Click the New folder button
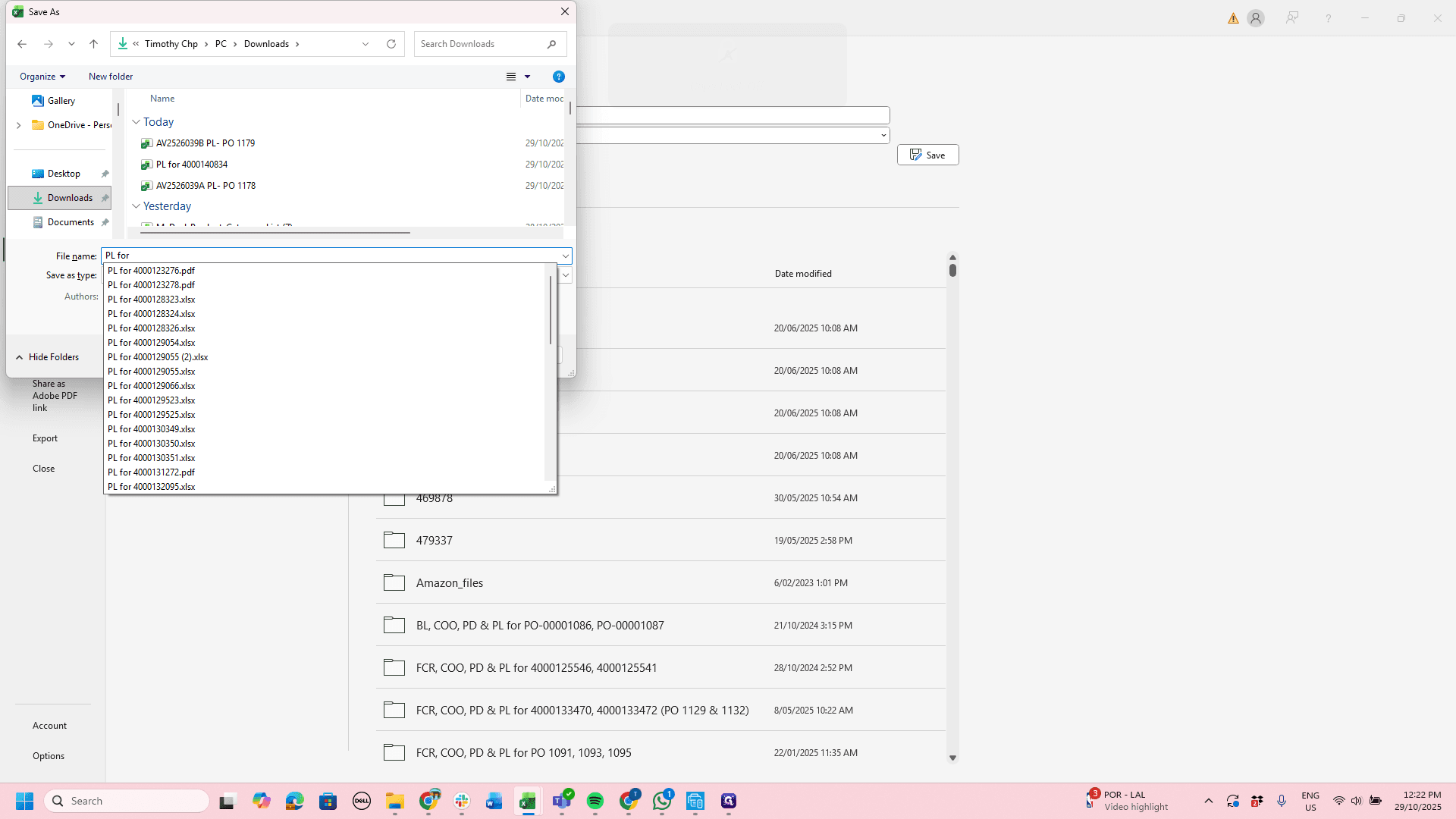 (x=111, y=77)
